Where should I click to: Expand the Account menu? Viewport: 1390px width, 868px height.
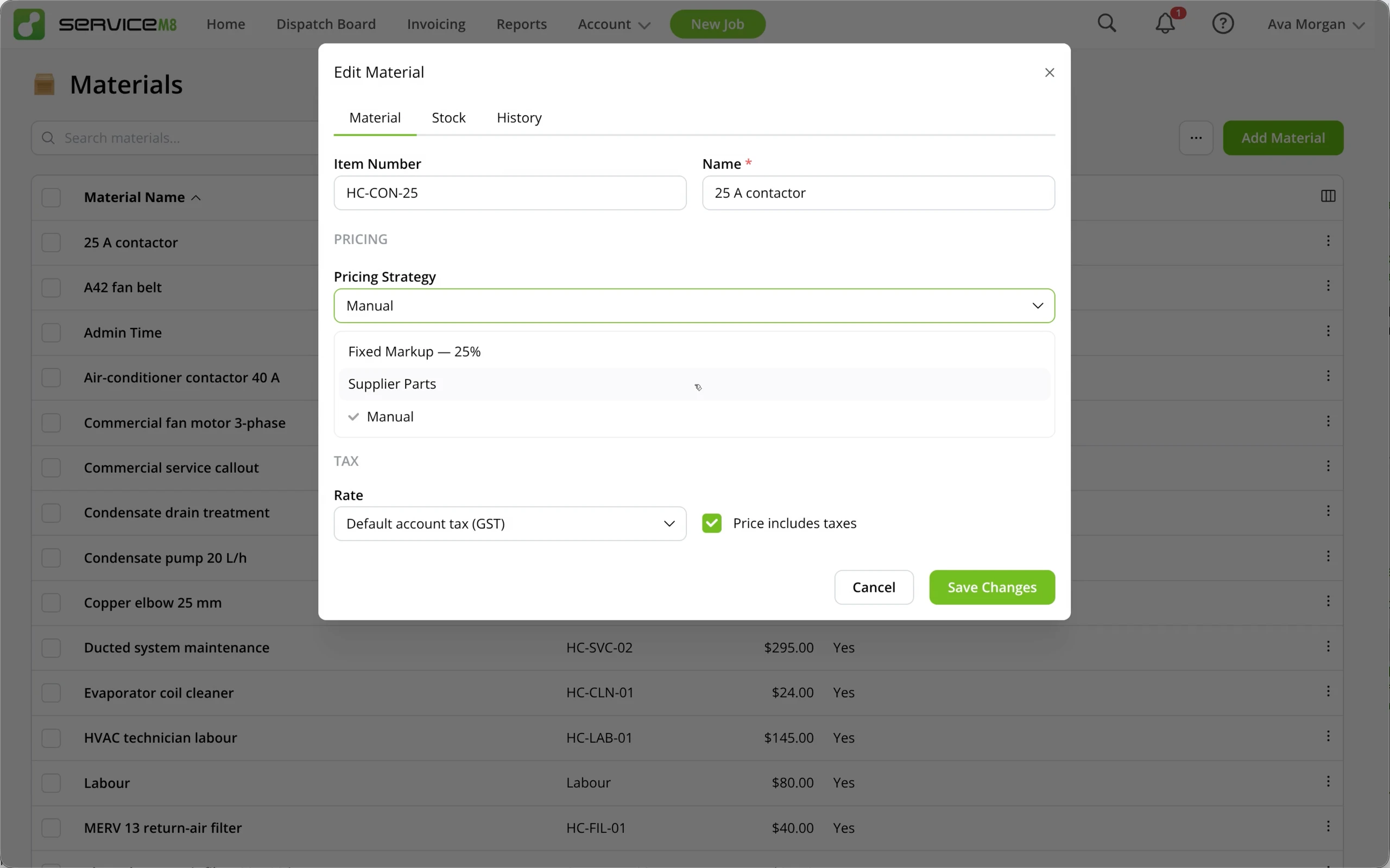614,24
